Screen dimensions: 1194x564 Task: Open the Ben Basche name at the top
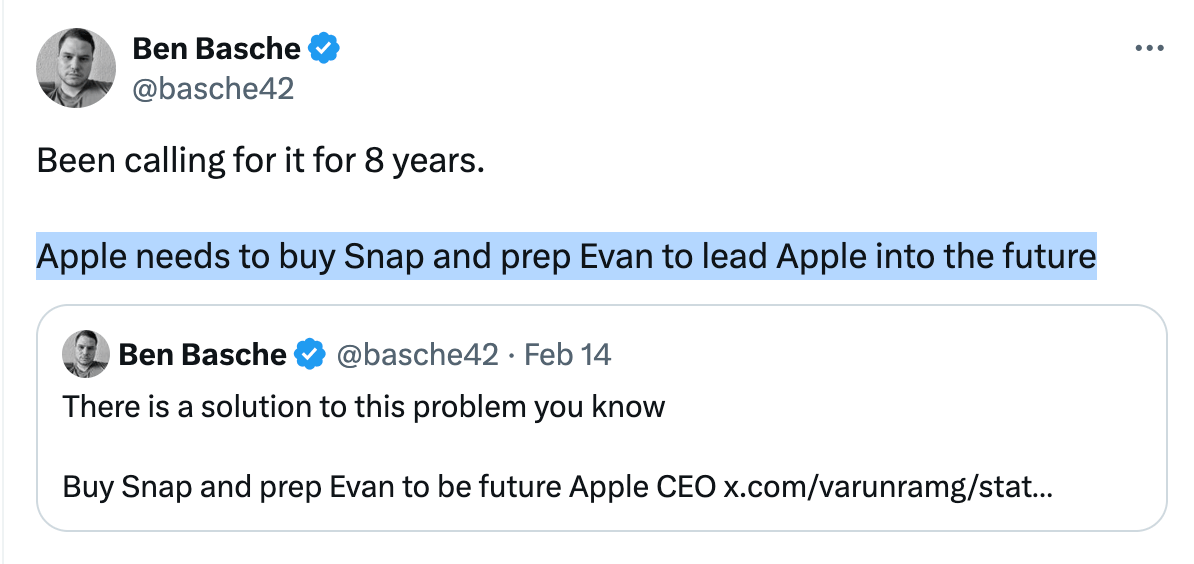[x=216, y=48]
